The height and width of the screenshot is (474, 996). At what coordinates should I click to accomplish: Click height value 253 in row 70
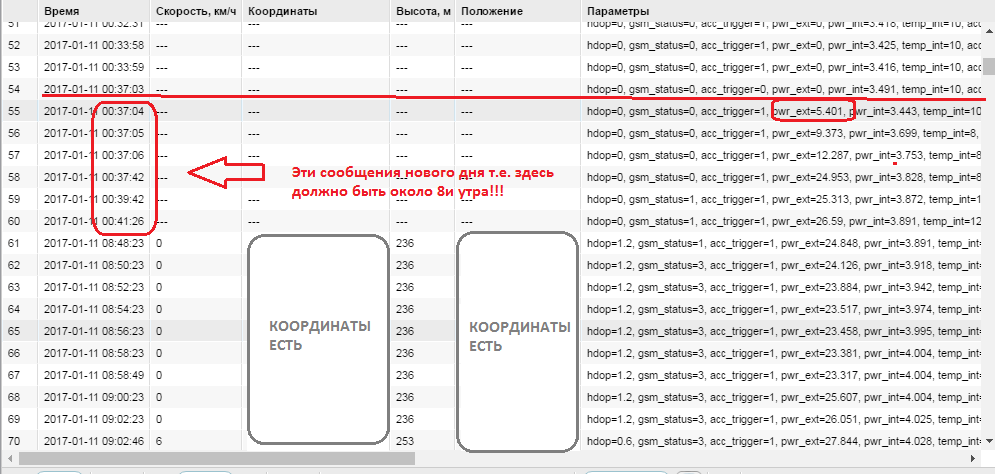[x=405, y=441]
